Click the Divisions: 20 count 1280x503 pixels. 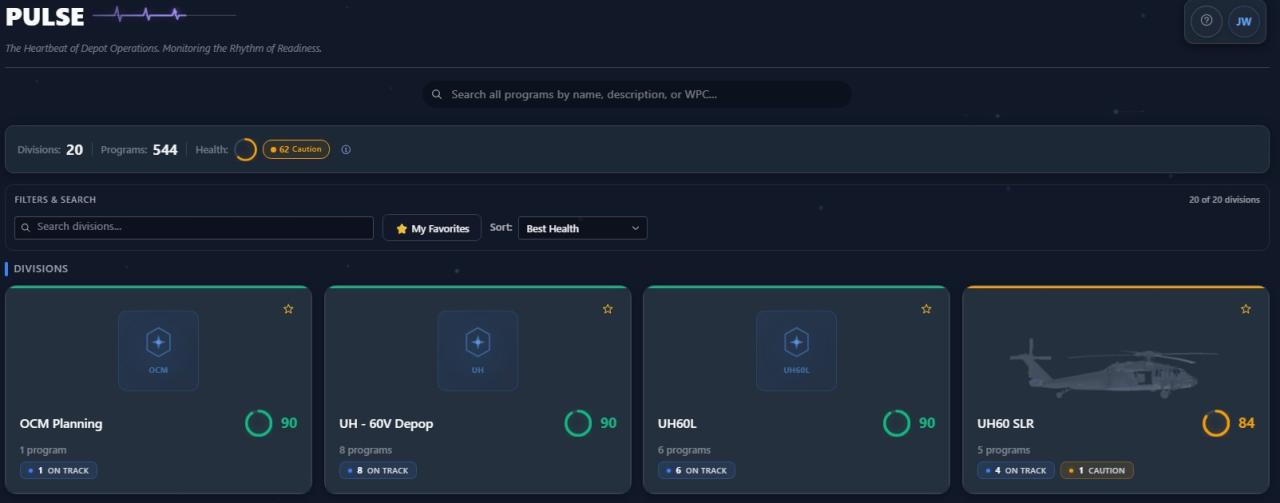coord(50,150)
